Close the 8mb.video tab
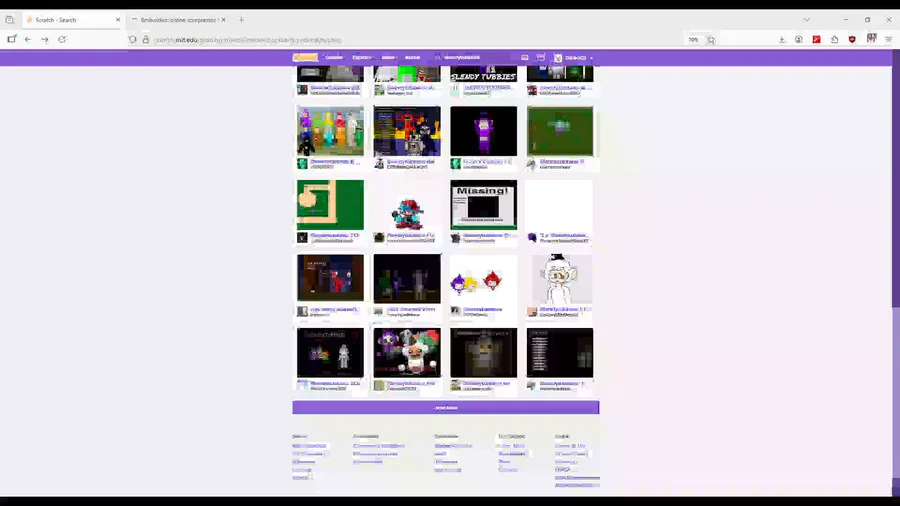Viewport: 900px width, 506px height. pyautogui.click(x=223, y=20)
